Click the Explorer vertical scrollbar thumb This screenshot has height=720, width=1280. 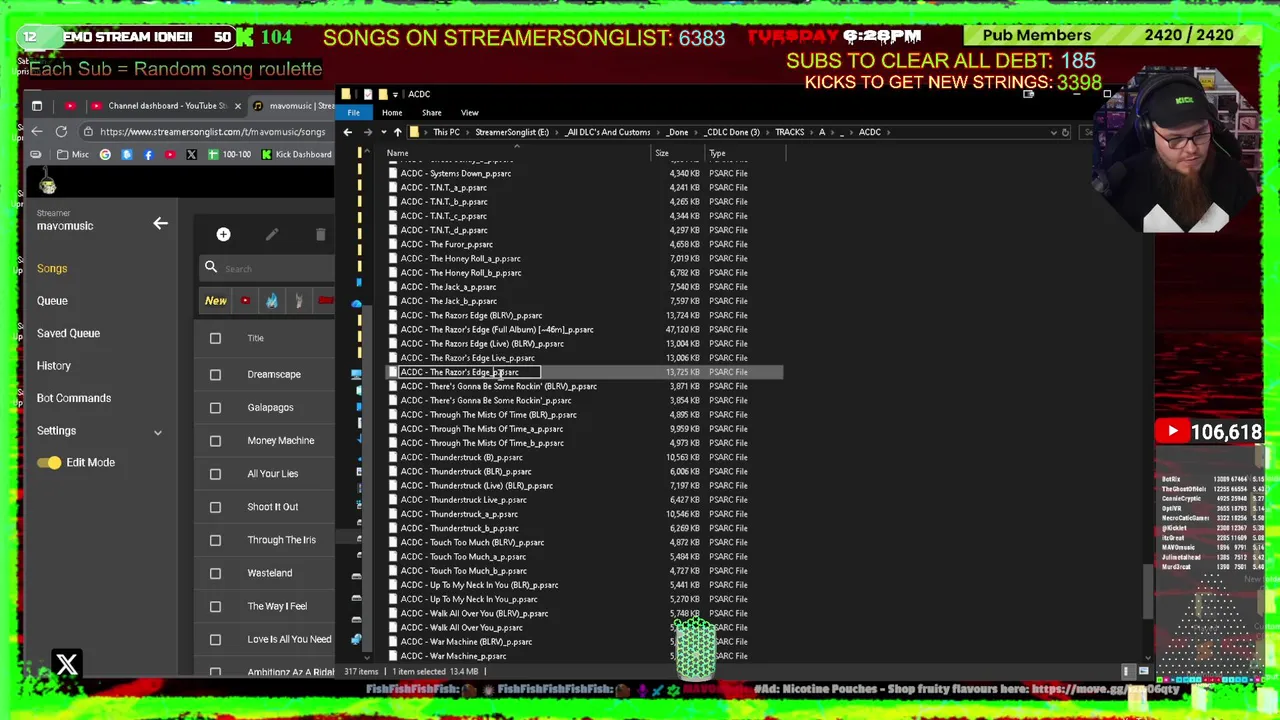coord(1148,593)
